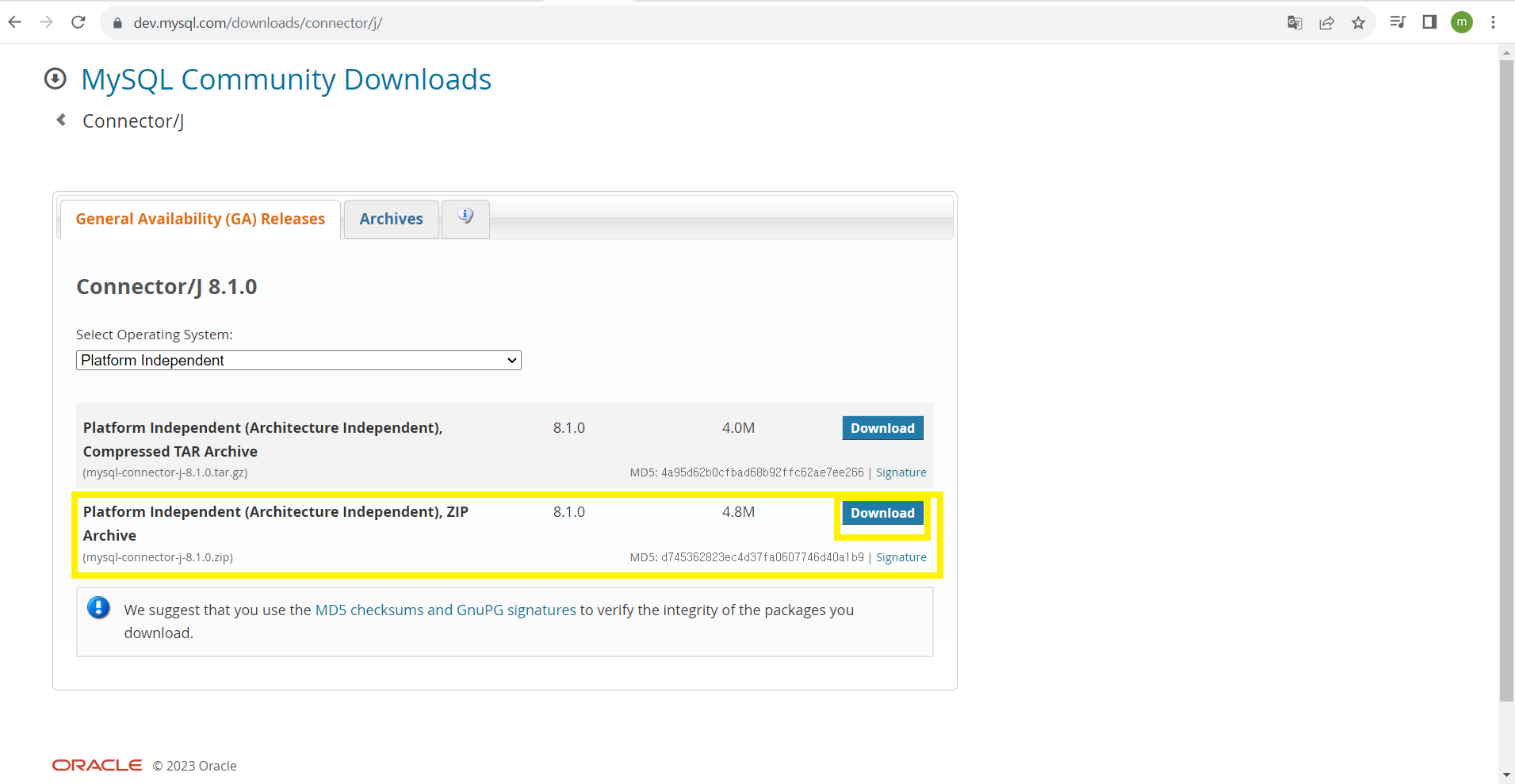Open Signature link for tar.gz file
The width and height of the screenshot is (1515, 784).
(901, 472)
